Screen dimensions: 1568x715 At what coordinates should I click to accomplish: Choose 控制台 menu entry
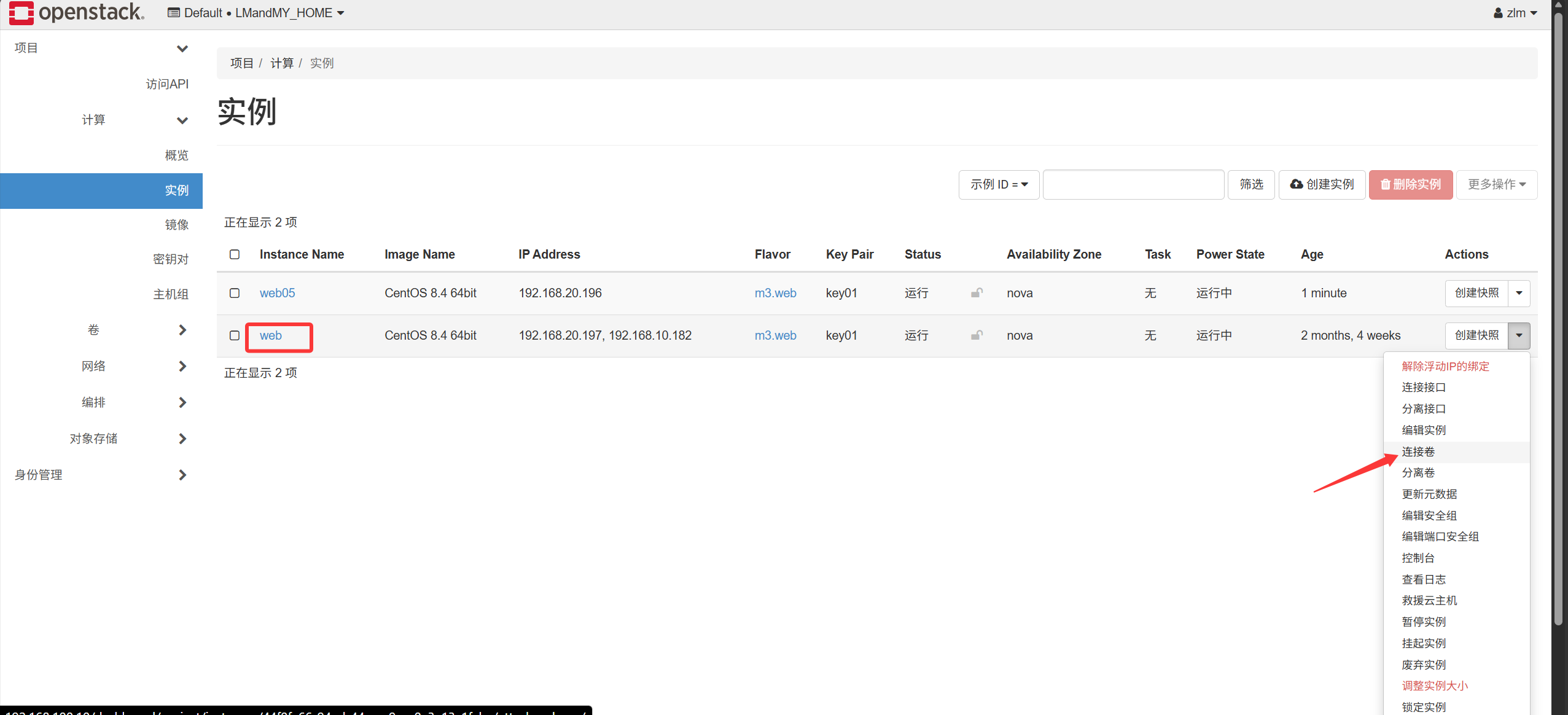[1418, 558]
